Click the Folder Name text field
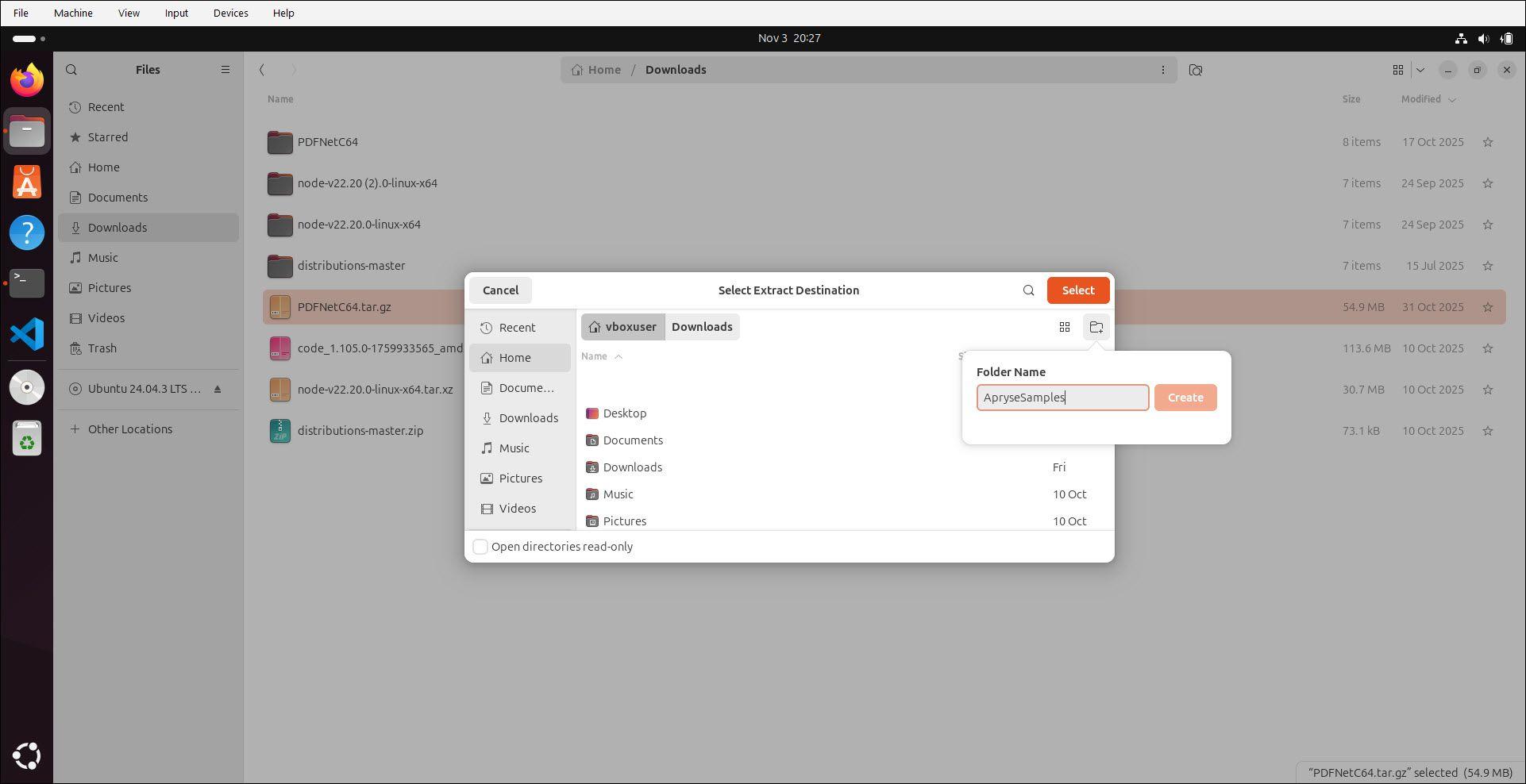This screenshot has width=1526, height=784. click(x=1062, y=398)
